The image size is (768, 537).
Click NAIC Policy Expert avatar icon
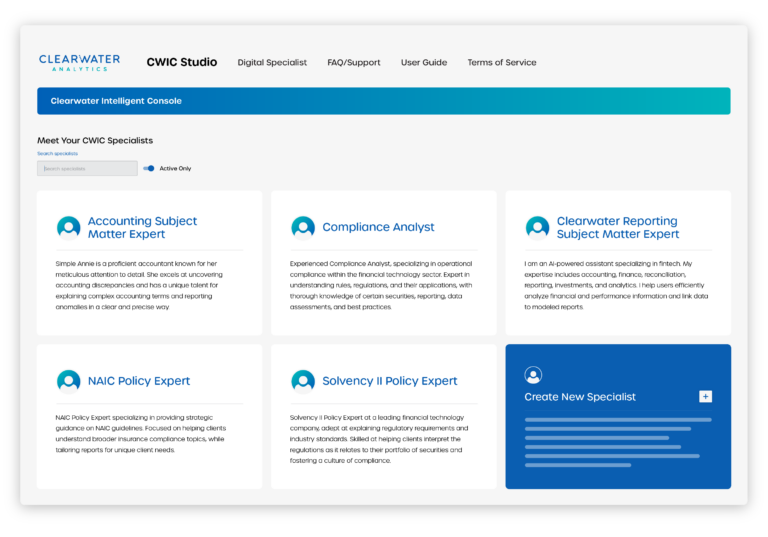pos(69,382)
